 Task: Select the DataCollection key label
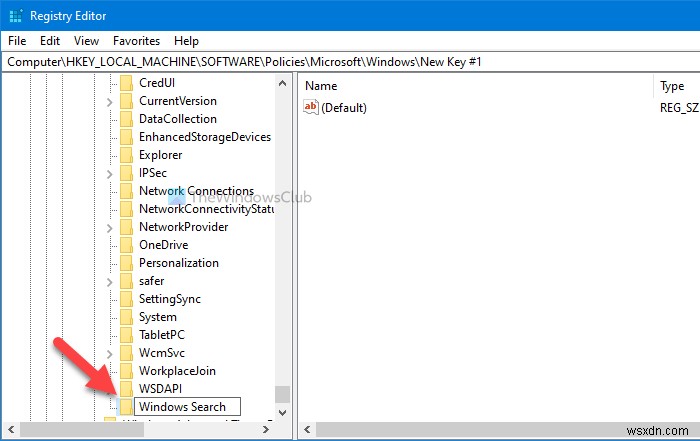(178, 119)
